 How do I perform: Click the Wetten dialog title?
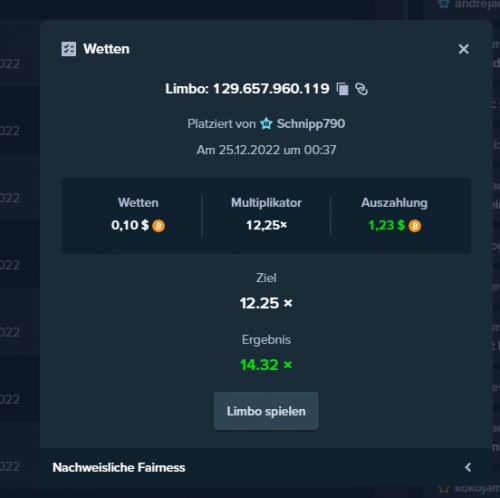(x=106, y=49)
